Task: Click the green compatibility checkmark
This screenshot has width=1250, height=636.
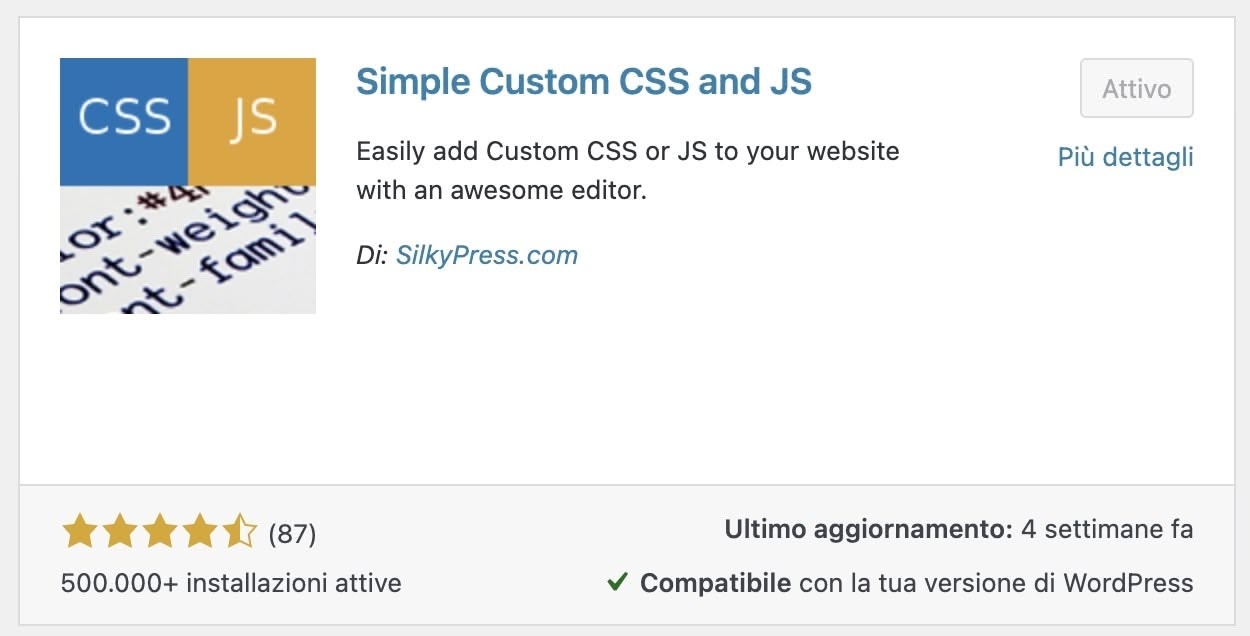Action: (x=621, y=581)
